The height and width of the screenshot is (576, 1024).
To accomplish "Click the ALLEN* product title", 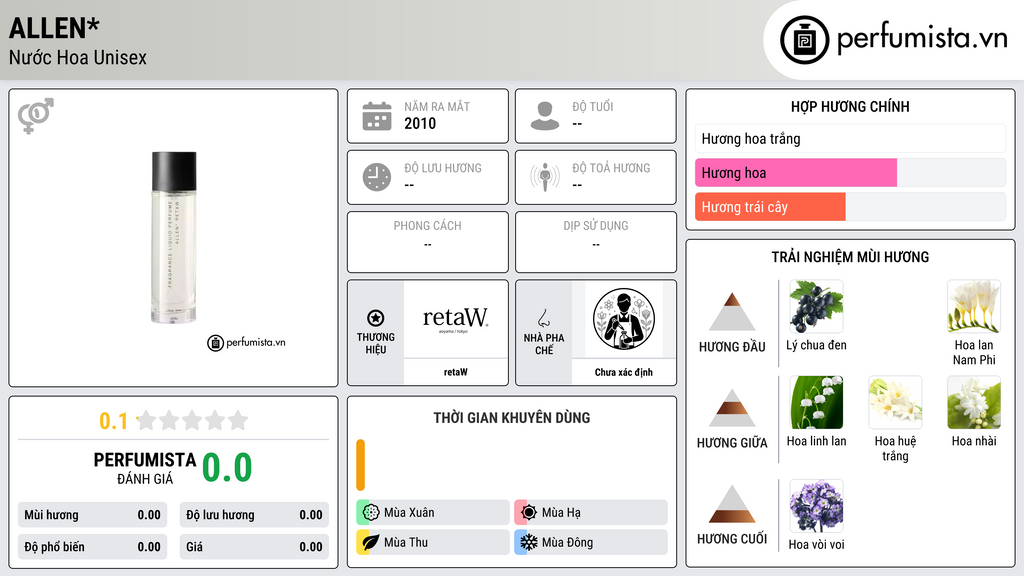I will (54, 28).
